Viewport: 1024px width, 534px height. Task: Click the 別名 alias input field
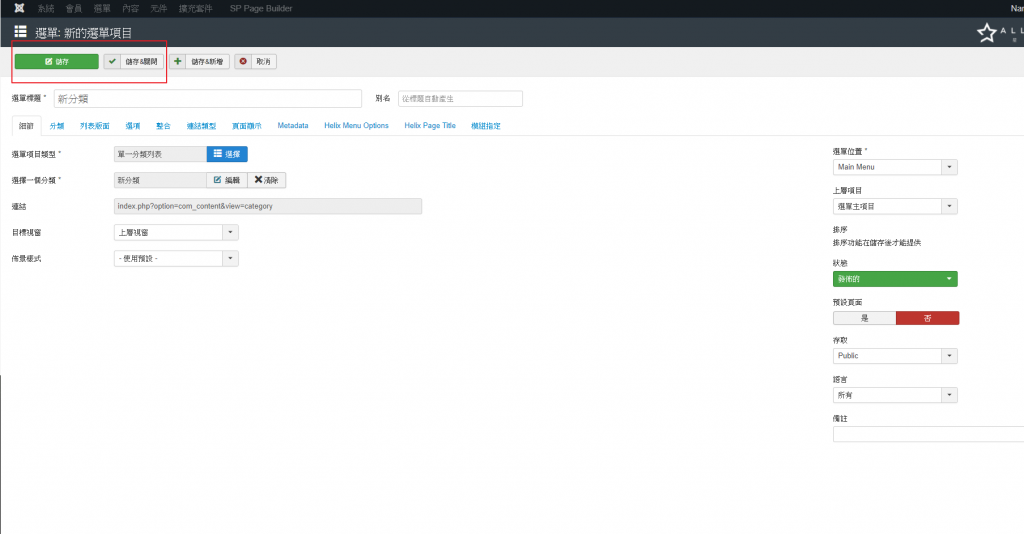coord(459,99)
